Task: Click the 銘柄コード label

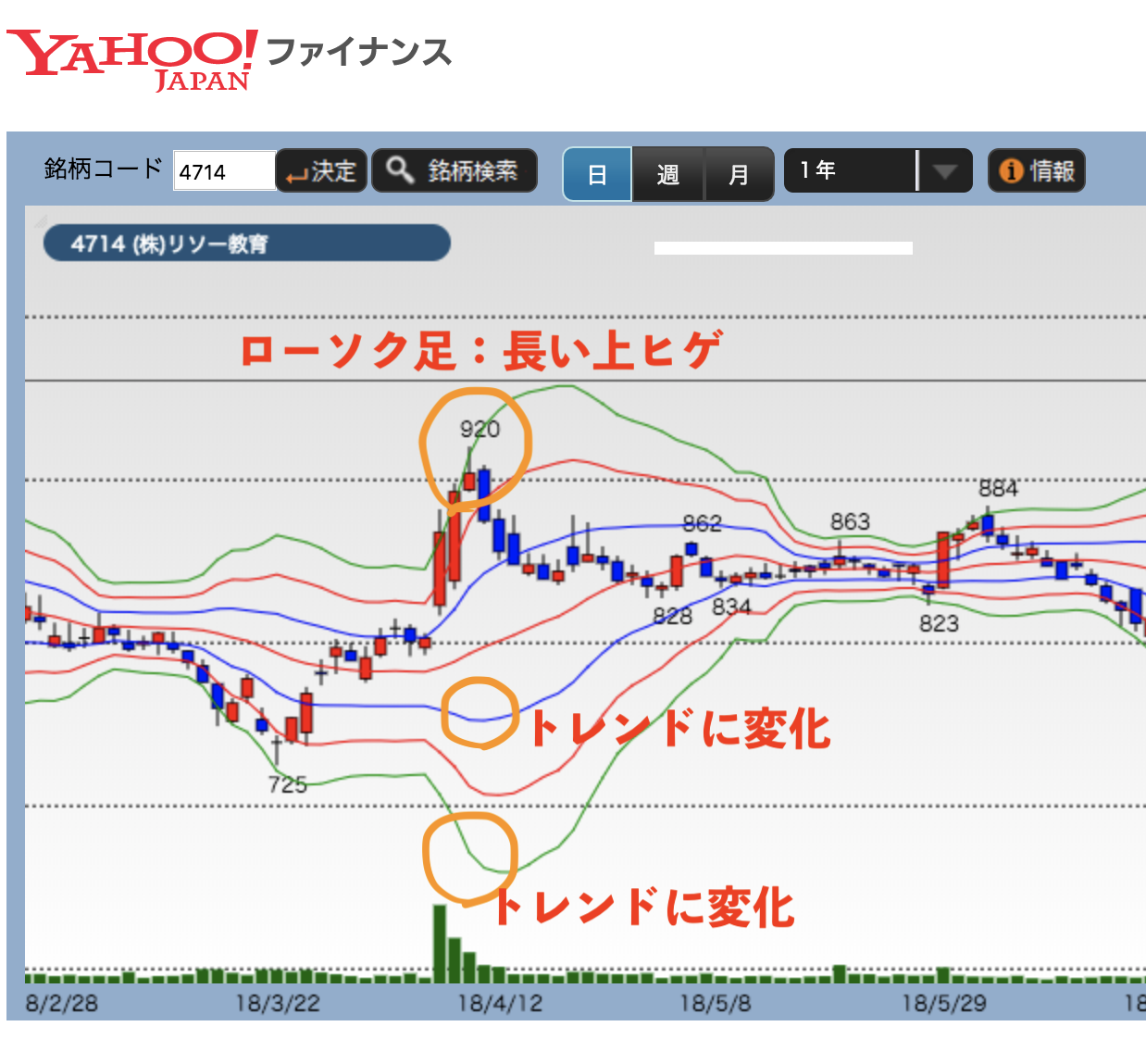Action: pyautogui.click(x=103, y=169)
